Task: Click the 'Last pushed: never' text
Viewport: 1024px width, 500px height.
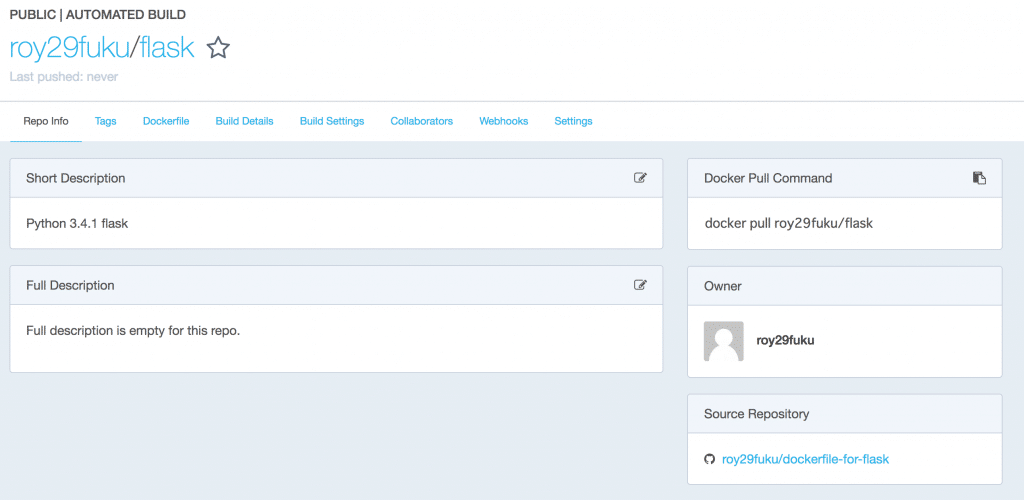Action: [64, 77]
